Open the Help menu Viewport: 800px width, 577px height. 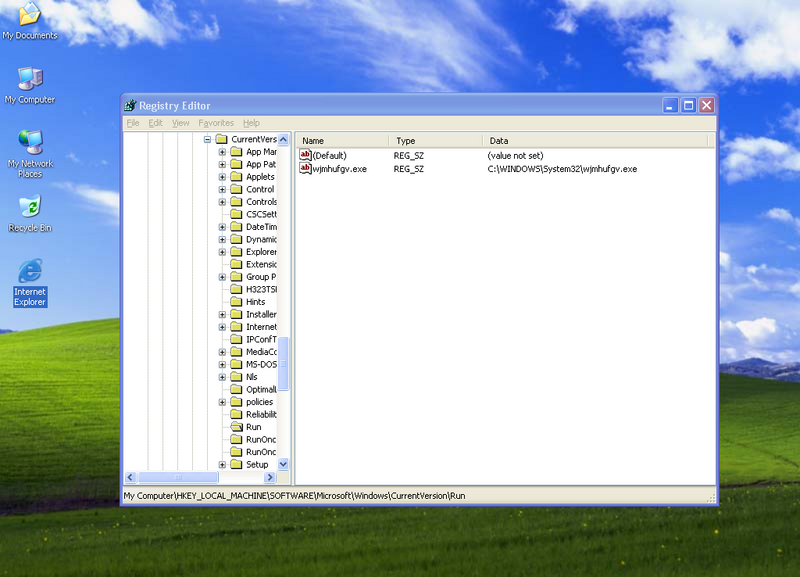251,123
